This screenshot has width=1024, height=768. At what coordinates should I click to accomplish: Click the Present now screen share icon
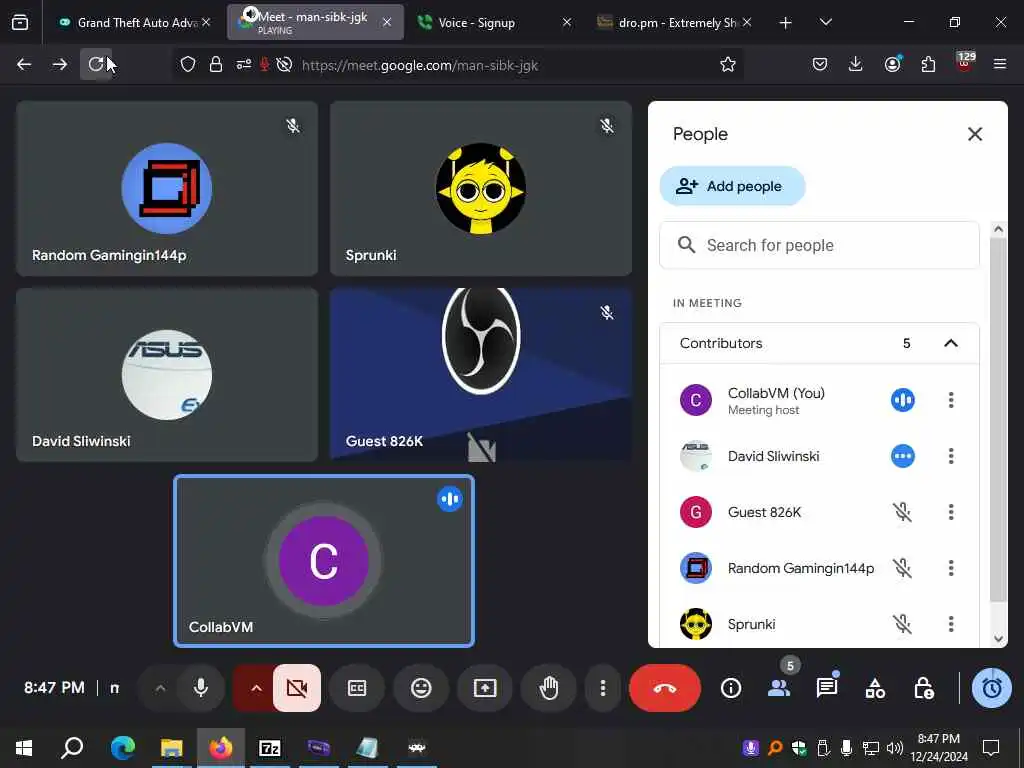[485, 688]
